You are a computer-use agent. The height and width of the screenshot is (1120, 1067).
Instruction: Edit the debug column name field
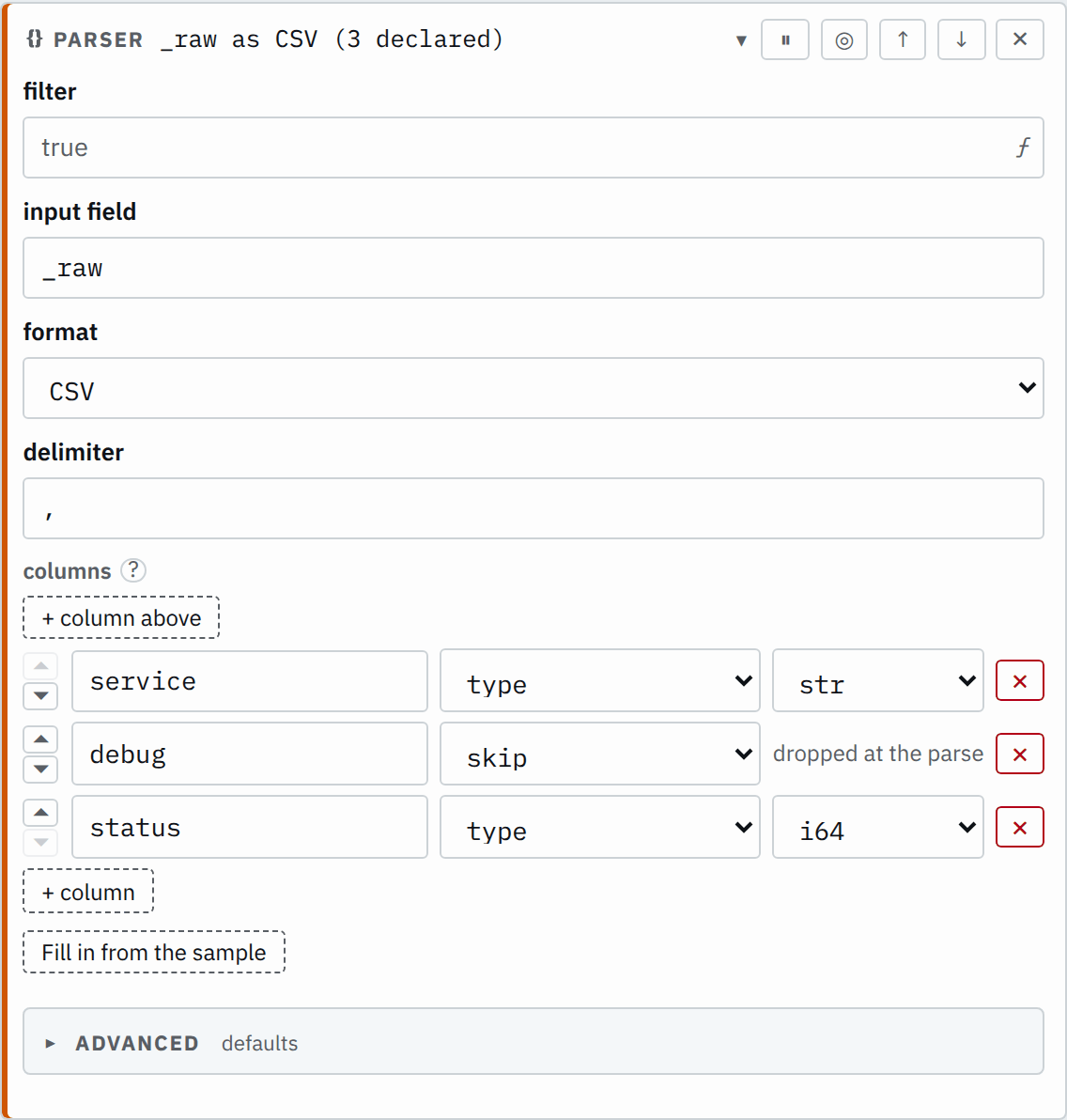250,754
